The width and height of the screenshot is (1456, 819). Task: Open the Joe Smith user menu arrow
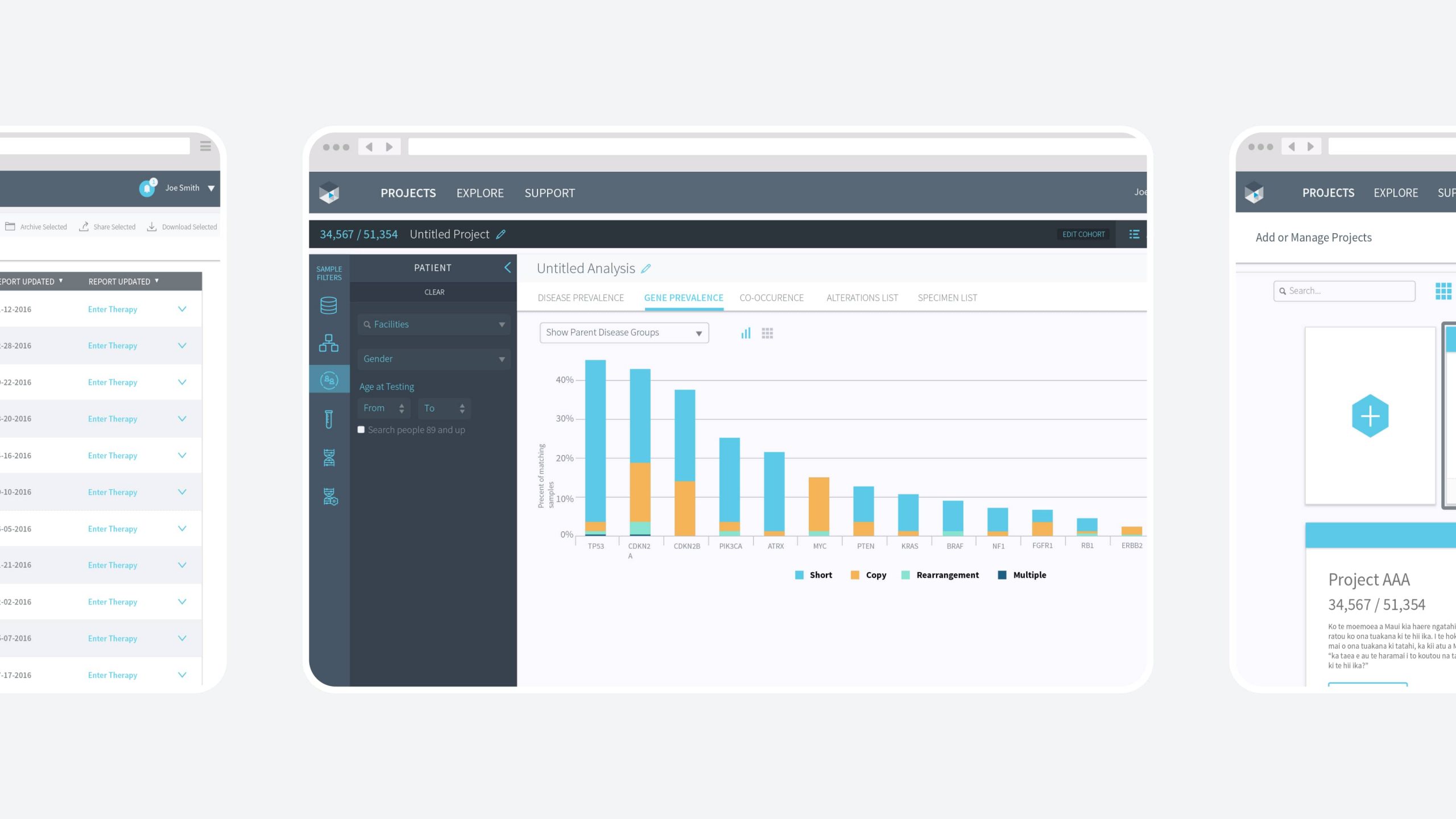(x=211, y=188)
